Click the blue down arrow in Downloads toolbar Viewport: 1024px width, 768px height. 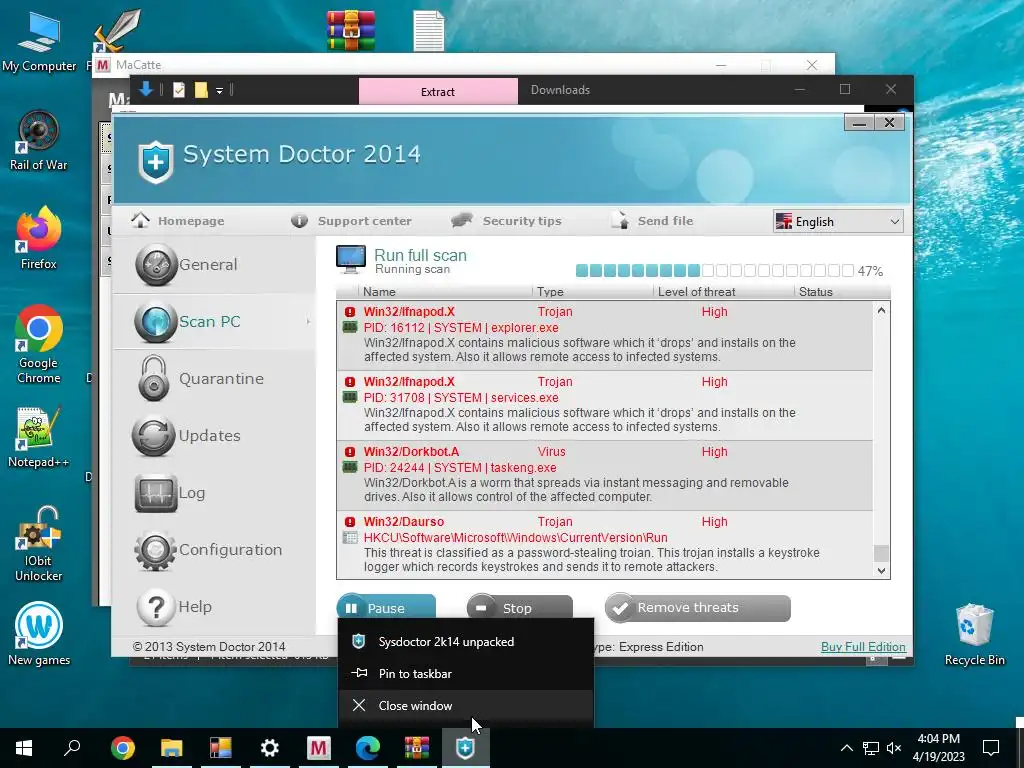pos(146,89)
